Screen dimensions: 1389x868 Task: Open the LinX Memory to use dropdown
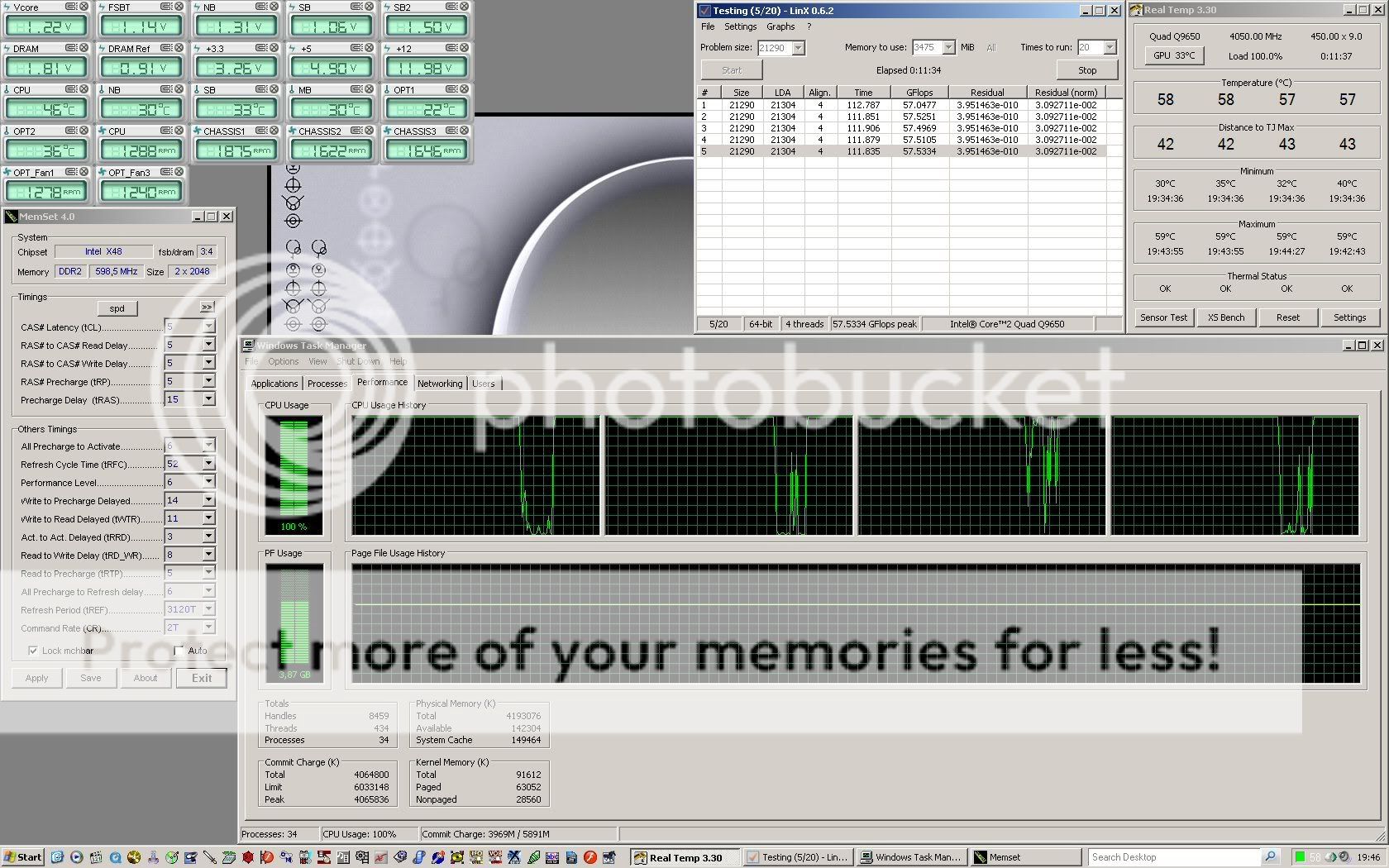click(948, 48)
